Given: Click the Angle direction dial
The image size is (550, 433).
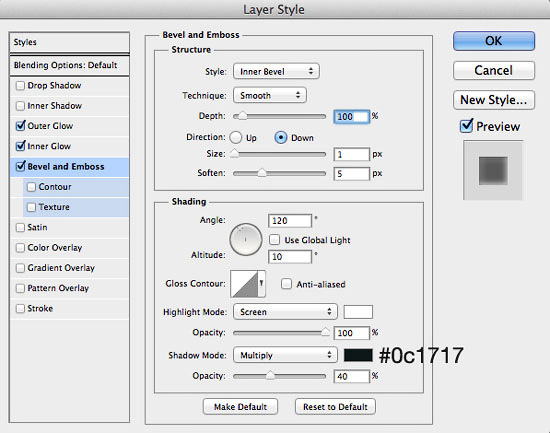Looking at the screenshot, I should (x=246, y=239).
